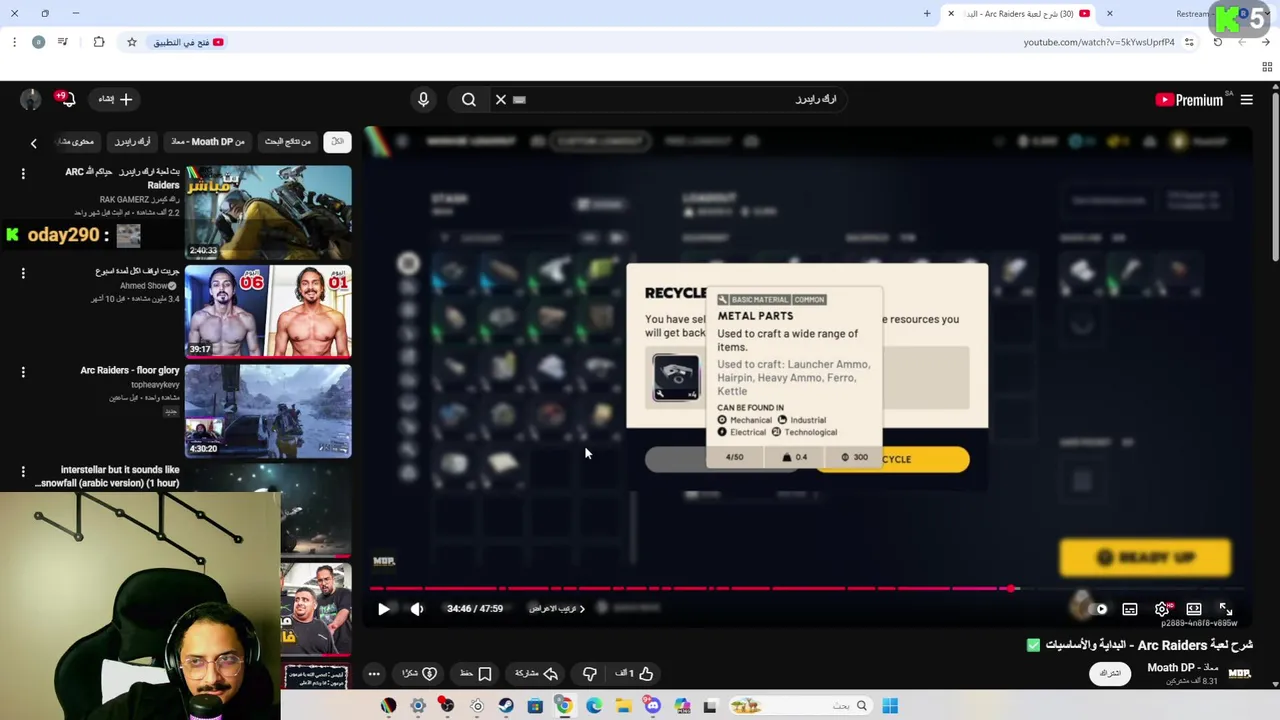Open the YouTube account avatar menu

coord(31,100)
